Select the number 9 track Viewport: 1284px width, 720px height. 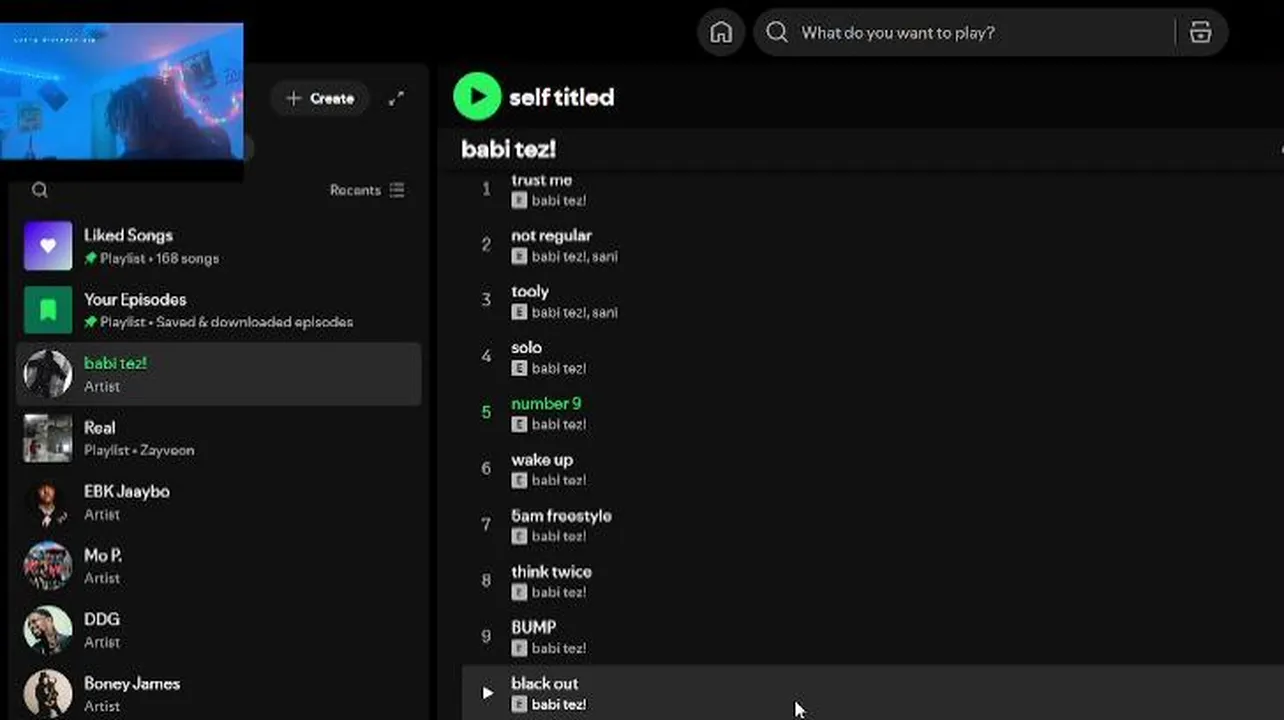546,404
